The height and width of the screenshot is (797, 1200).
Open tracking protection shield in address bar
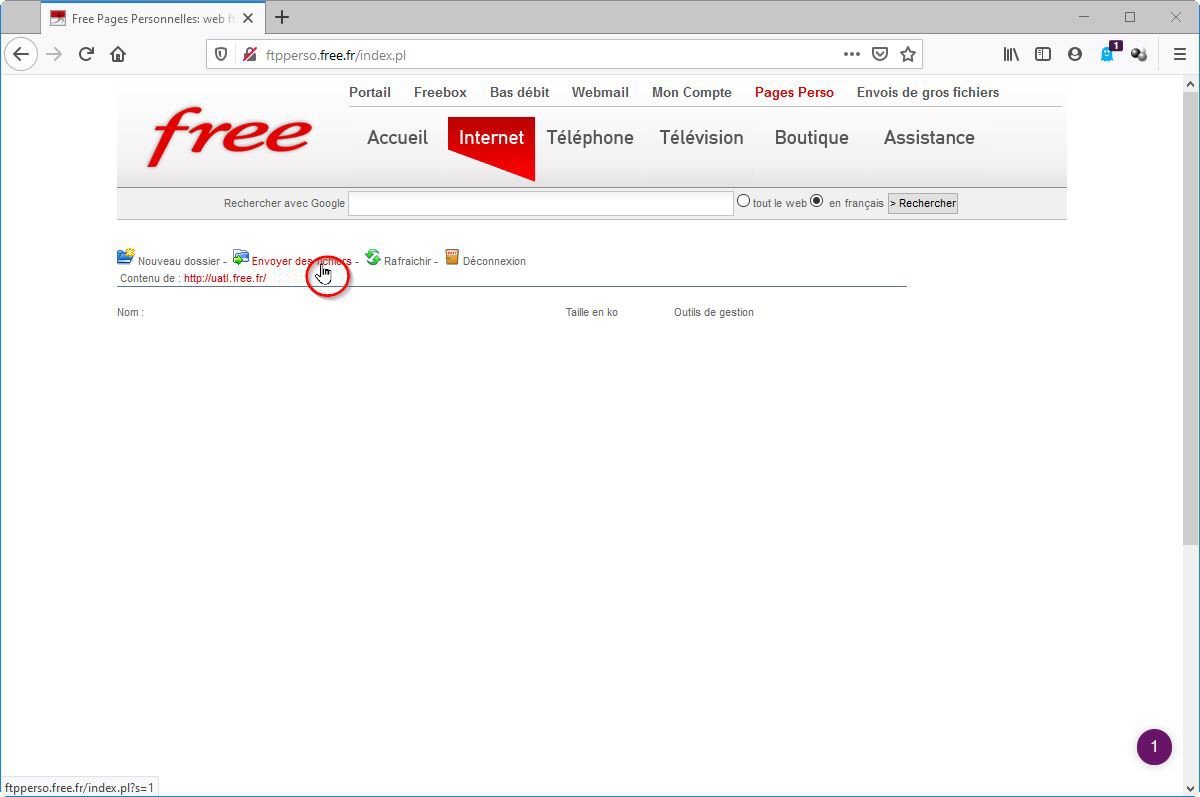pyautogui.click(x=222, y=55)
